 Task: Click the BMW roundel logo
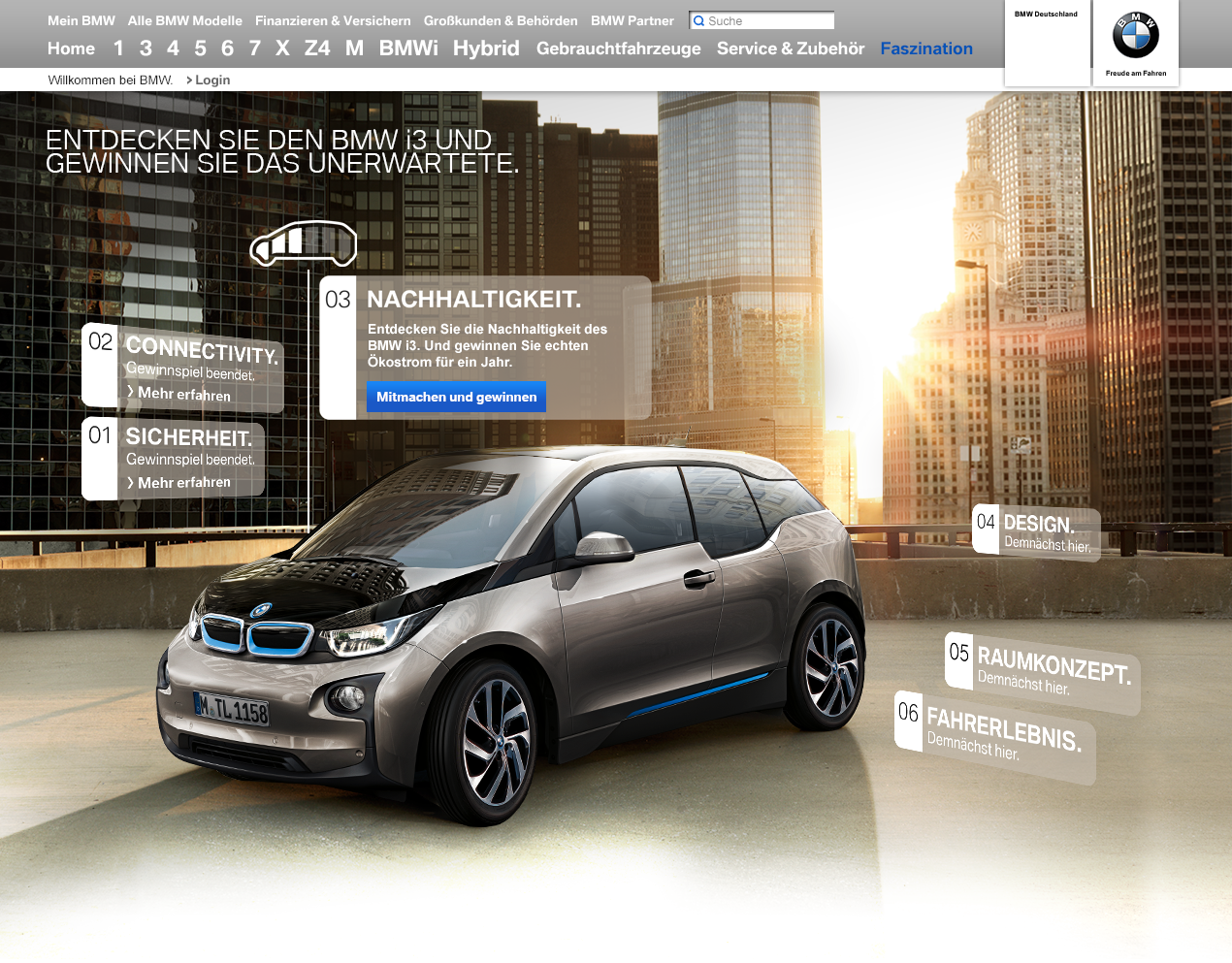click(1135, 36)
